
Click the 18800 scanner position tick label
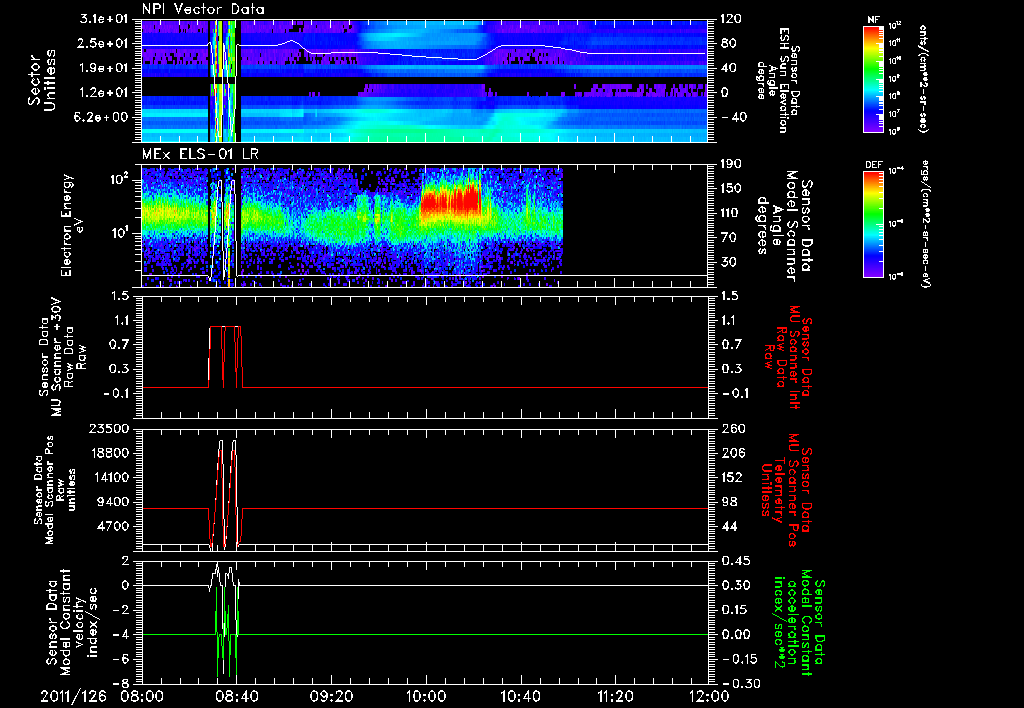coord(110,453)
